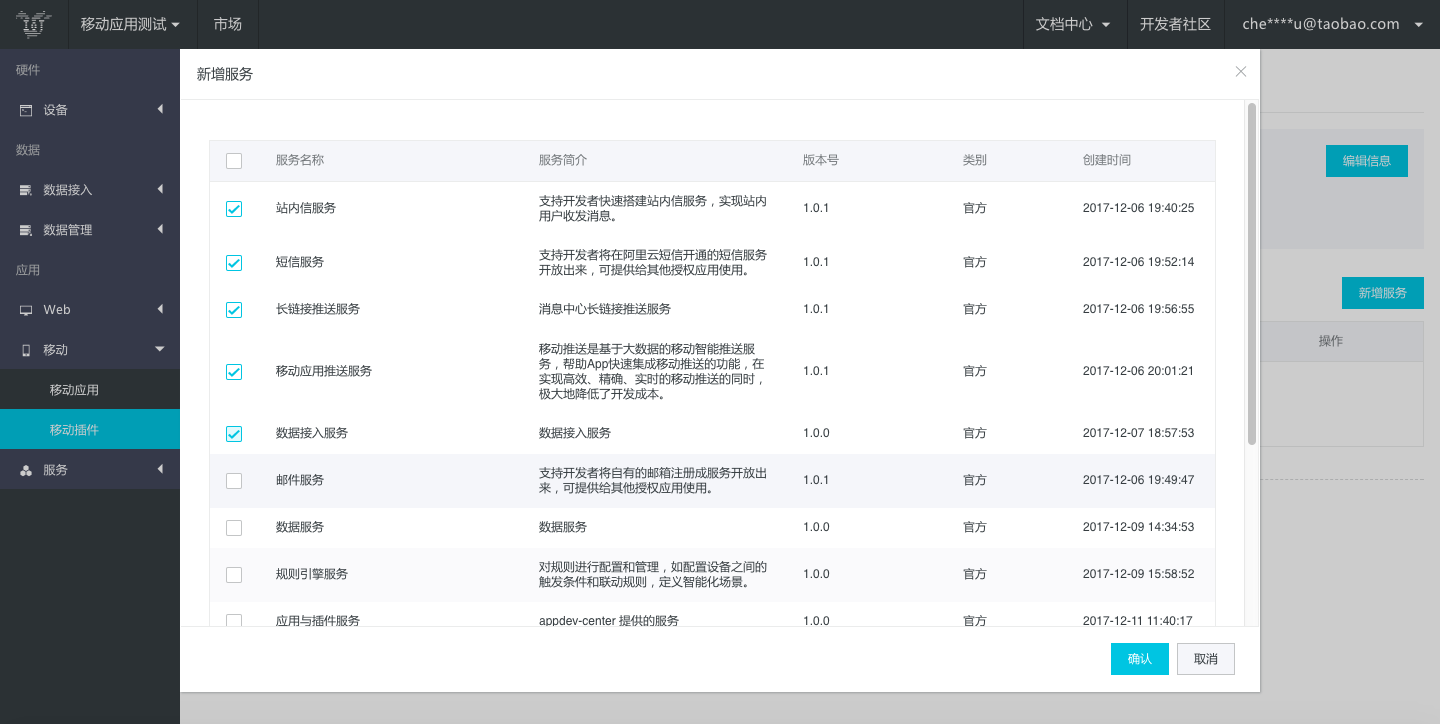The height and width of the screenshot is (724, 1440).
Task: Click the 邮件服务 service name
Action: click(300, 480)
